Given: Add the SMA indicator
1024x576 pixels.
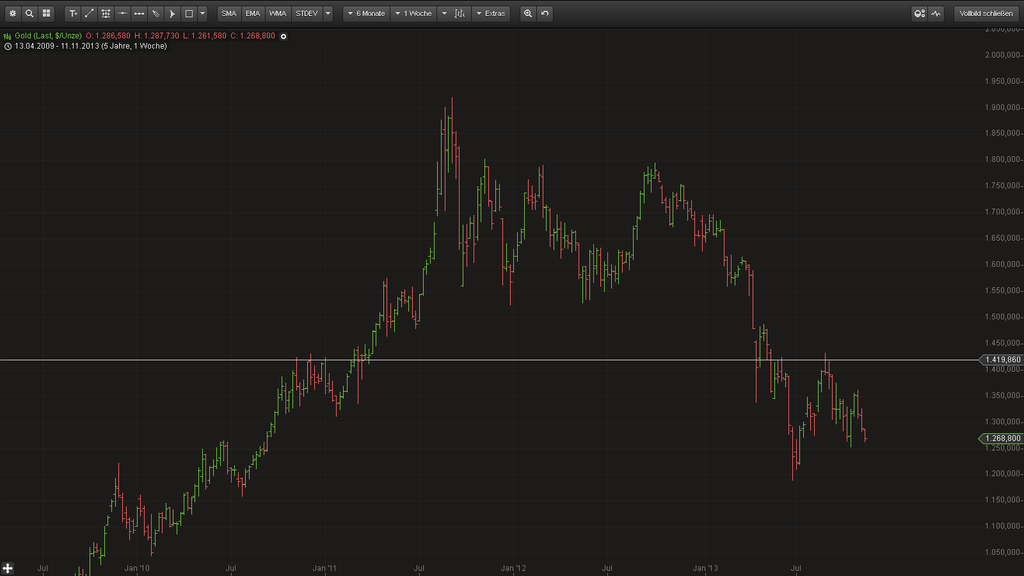Looking at the screenshot, I should 229,13.
